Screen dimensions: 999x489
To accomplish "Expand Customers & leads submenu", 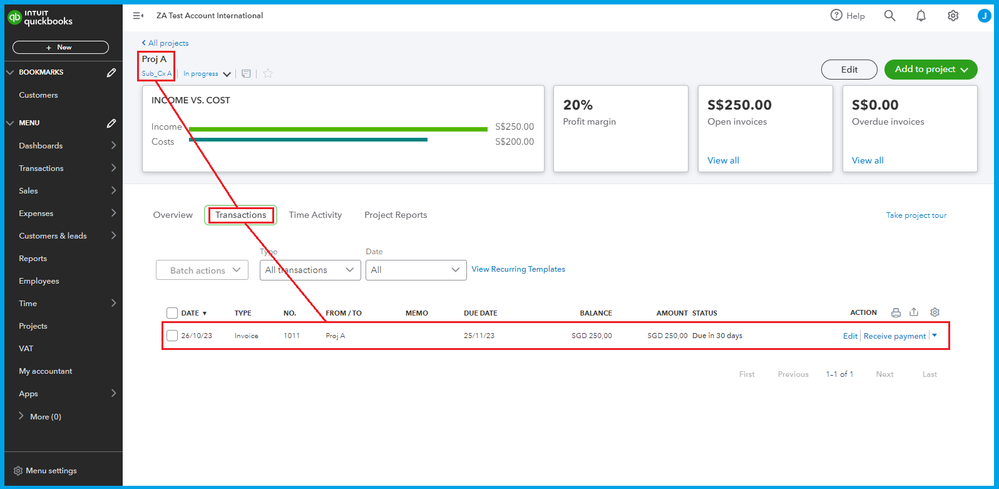I will 113,236.
